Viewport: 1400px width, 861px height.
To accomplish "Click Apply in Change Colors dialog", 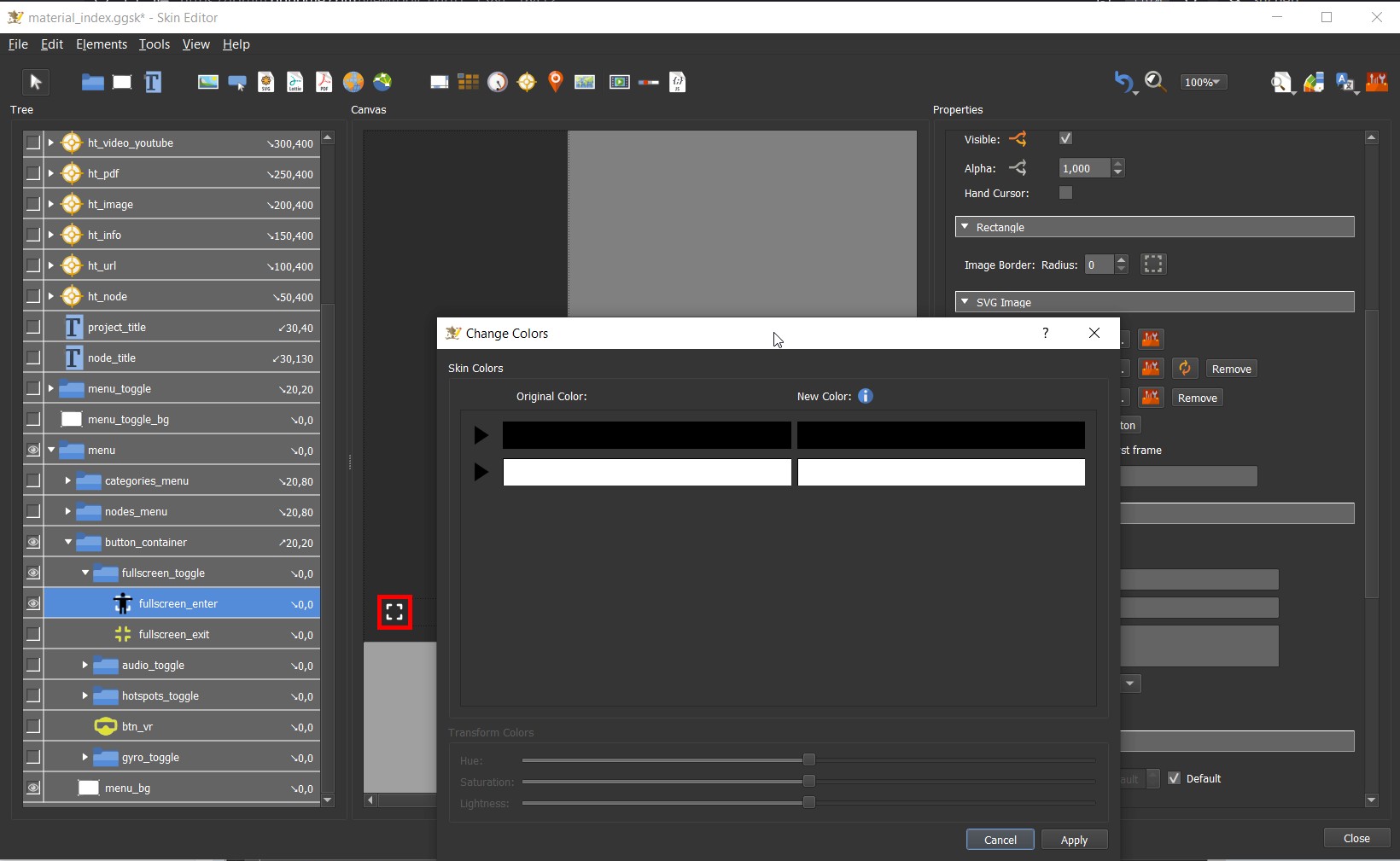I will point(1074,840).
